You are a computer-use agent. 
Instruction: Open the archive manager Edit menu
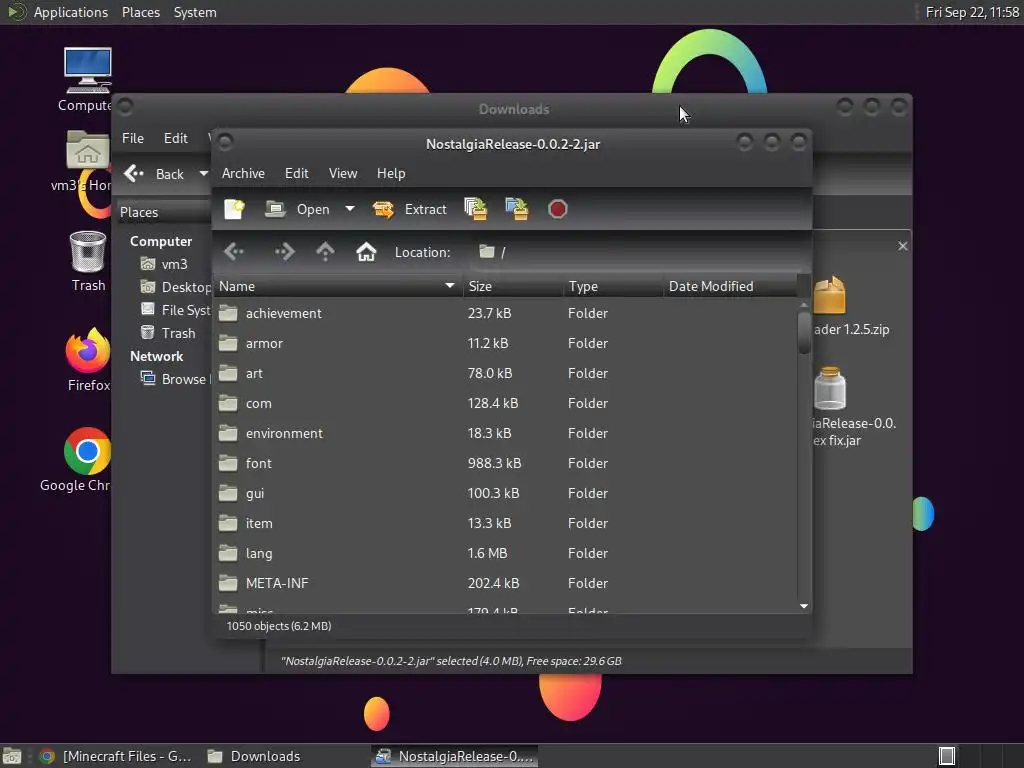[x=296, y=173]
